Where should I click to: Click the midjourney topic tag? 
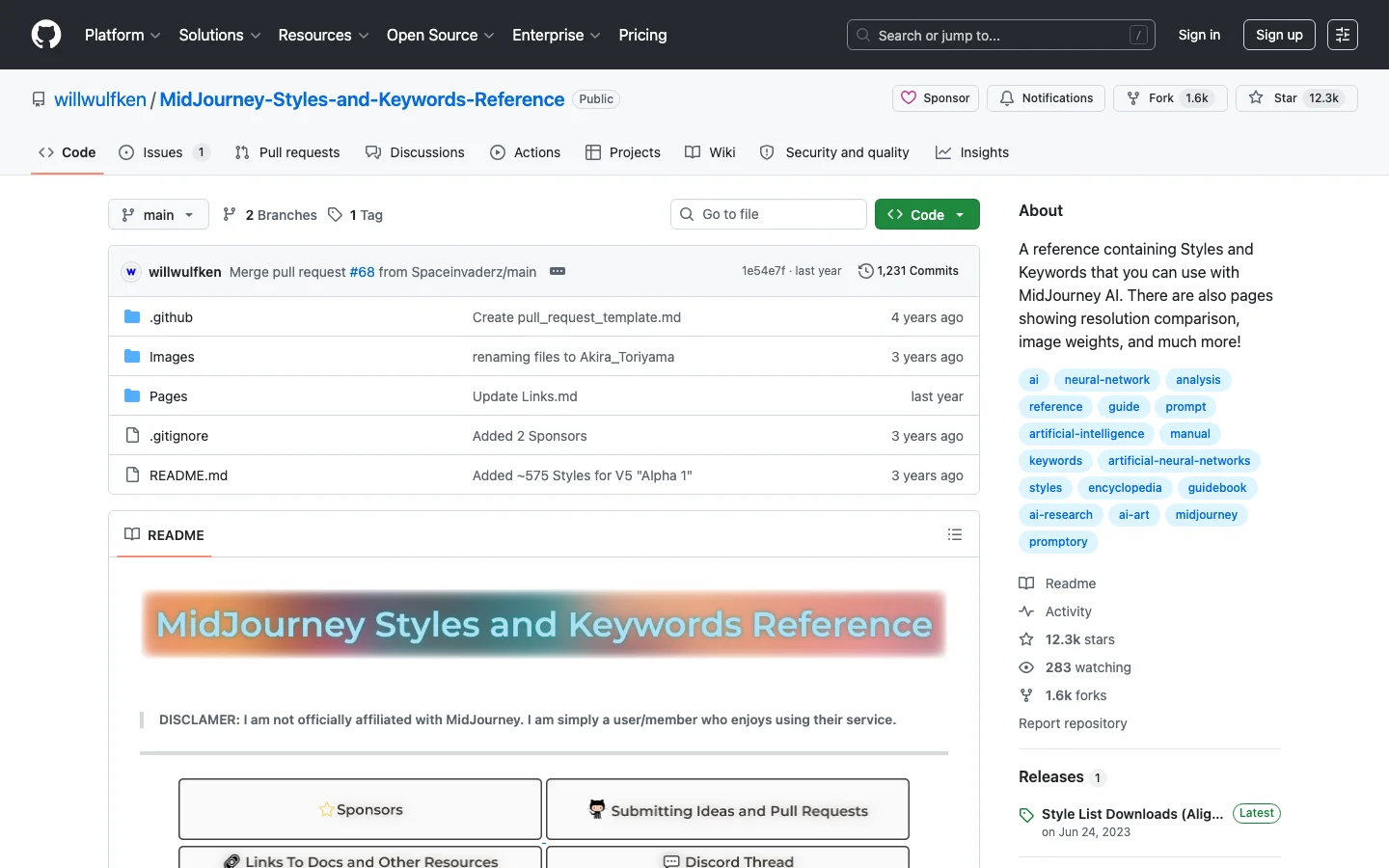pyautogui.click(x=1206, y=515)
